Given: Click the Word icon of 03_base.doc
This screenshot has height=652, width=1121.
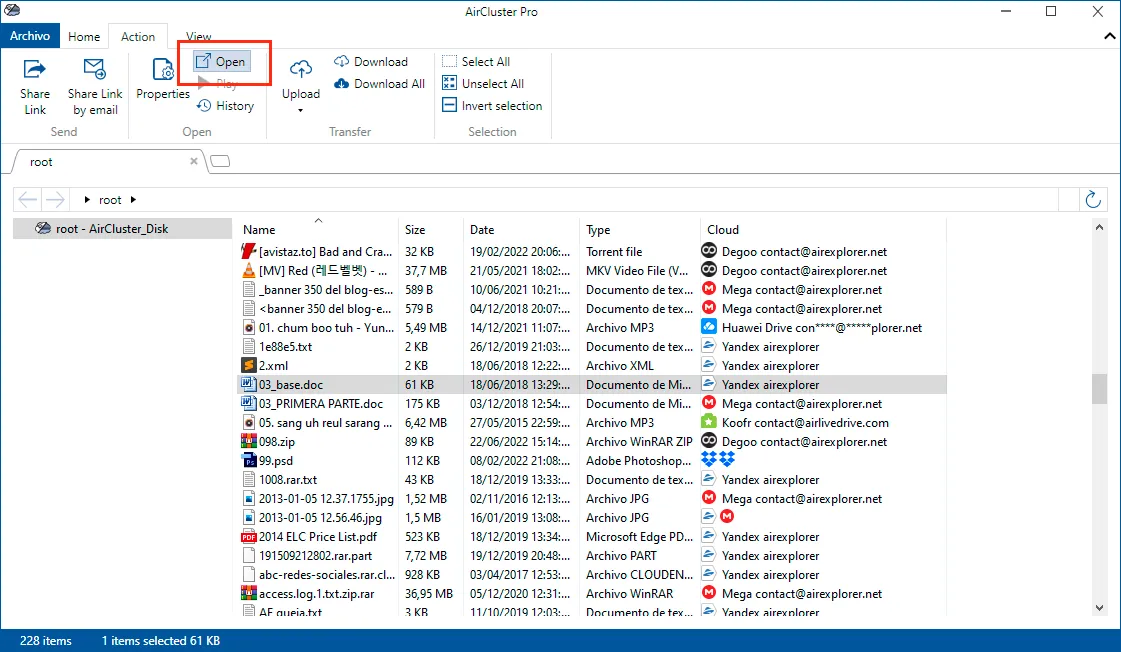Looking at the screenshot, I should (249, 385).
